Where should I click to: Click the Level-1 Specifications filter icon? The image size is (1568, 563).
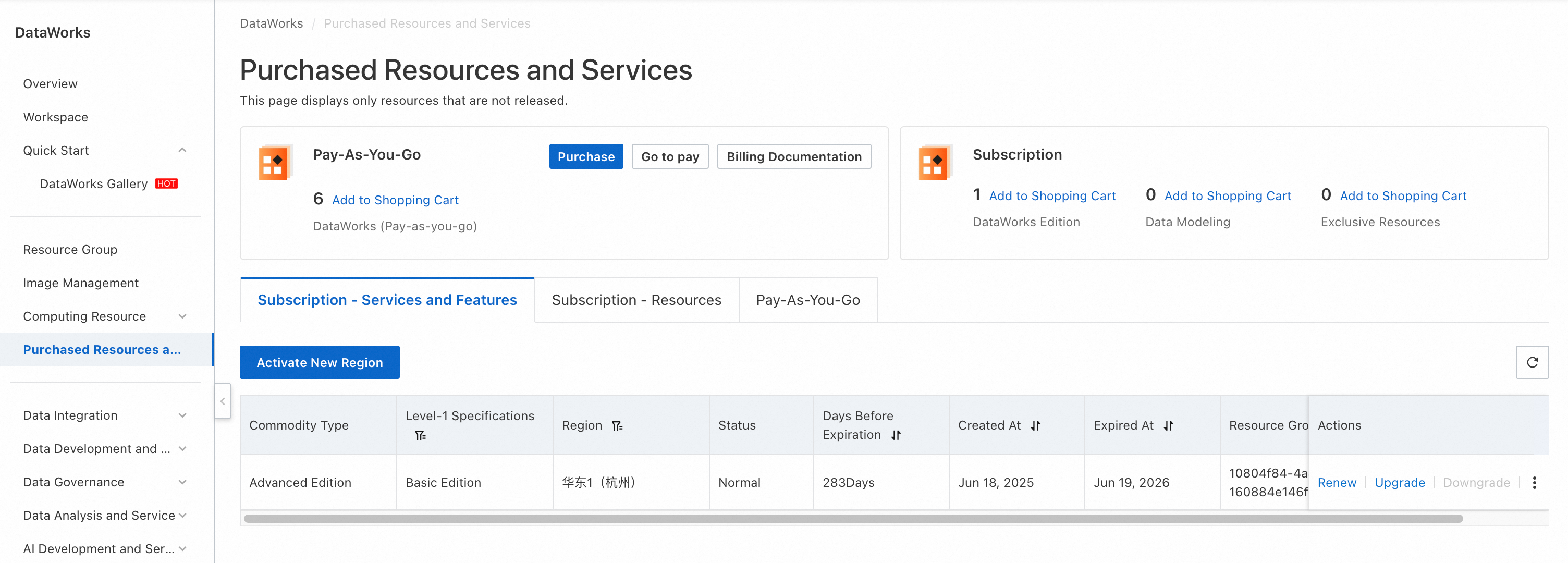(420, 435)
